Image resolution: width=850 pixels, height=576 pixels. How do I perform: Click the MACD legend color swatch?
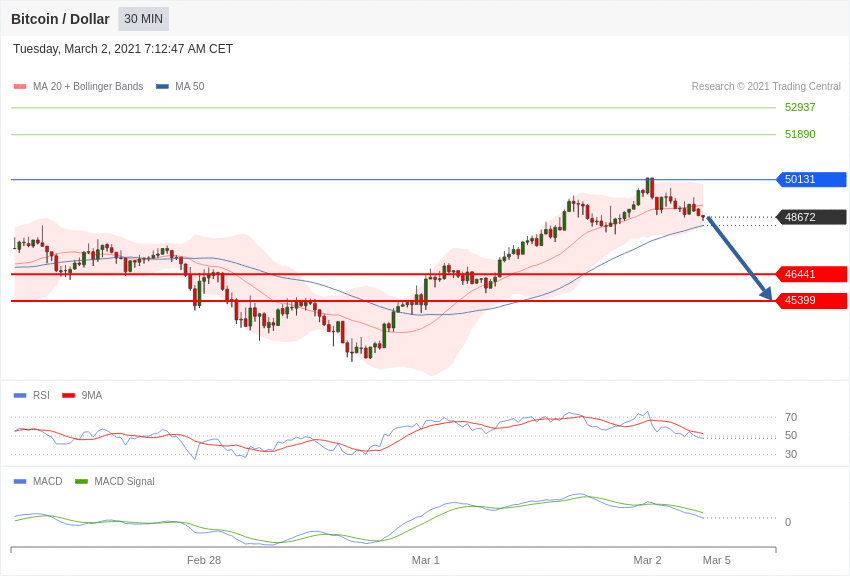[20, 482]
